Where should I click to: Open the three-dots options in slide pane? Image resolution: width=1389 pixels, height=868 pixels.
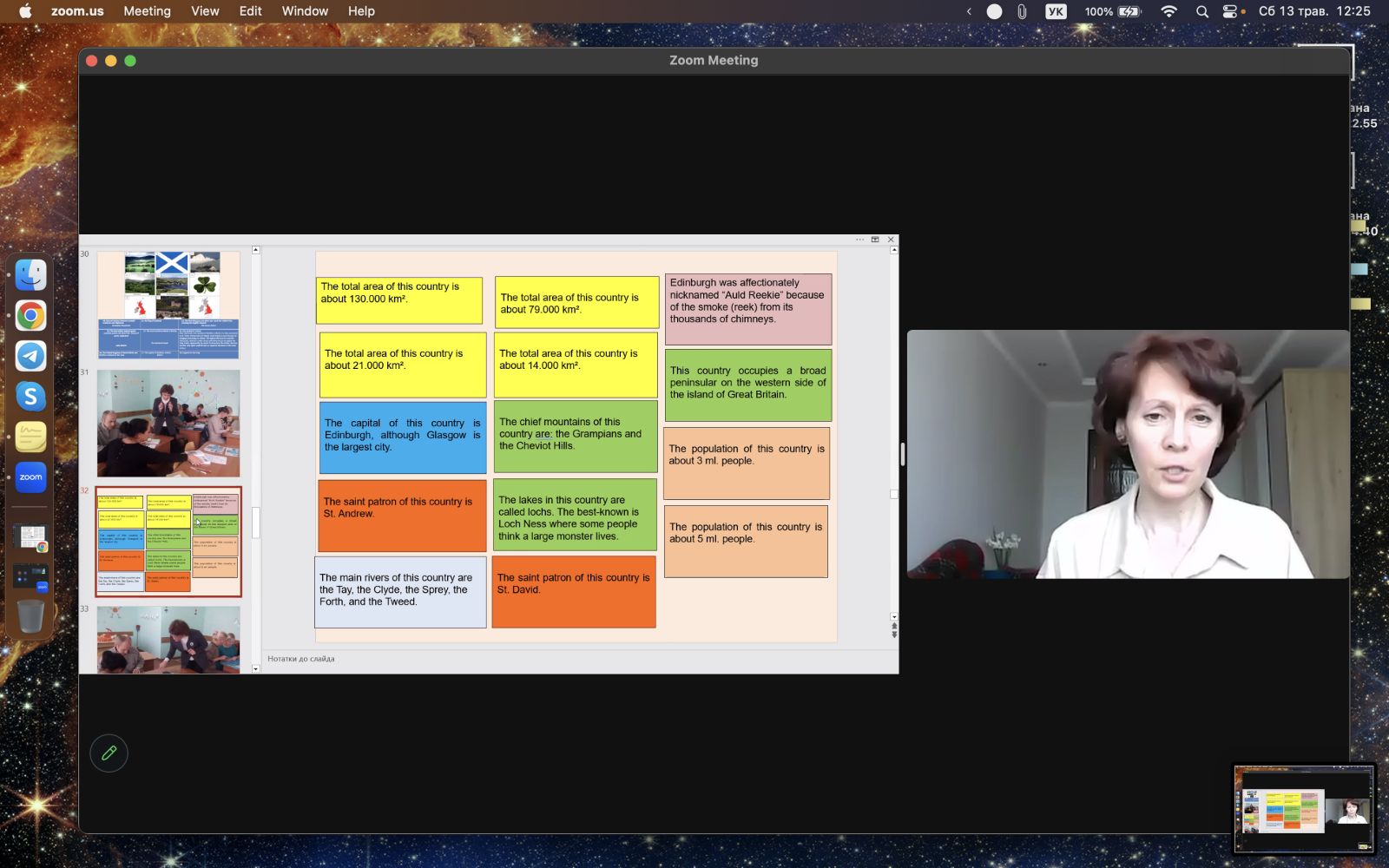859,240
